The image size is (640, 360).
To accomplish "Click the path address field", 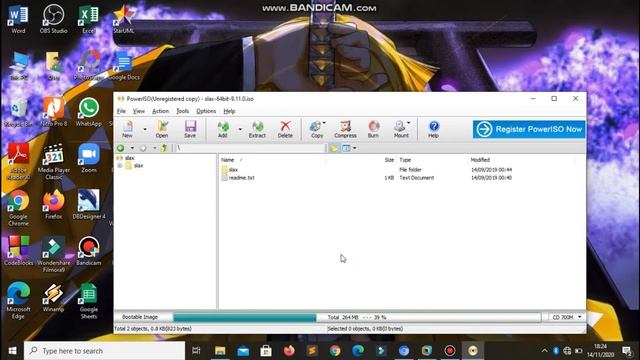I will pos(250,148).
